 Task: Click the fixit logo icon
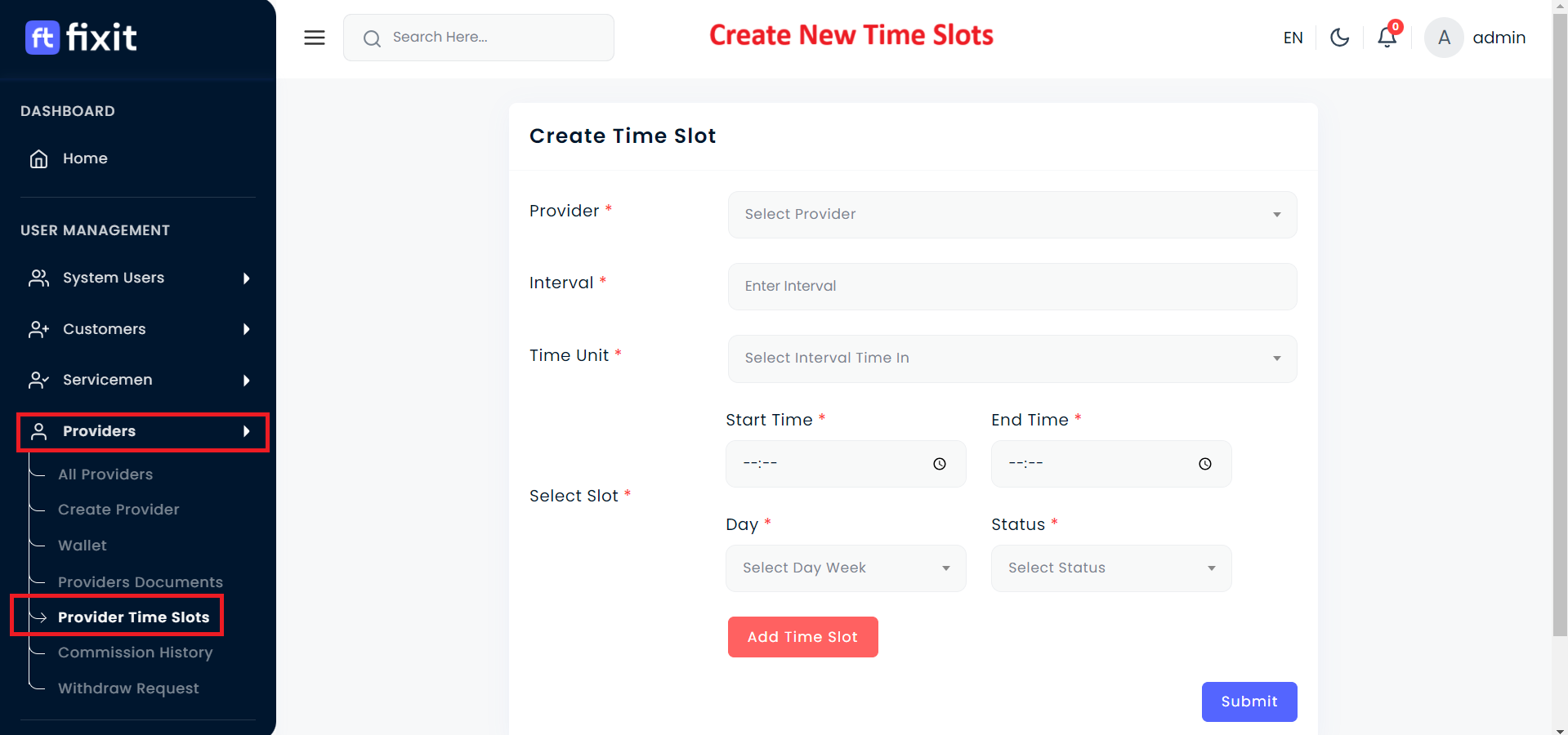click(x=42, y=38)
